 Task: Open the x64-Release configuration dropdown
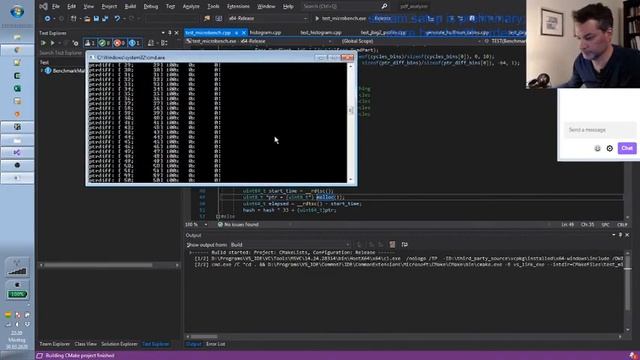268,18
